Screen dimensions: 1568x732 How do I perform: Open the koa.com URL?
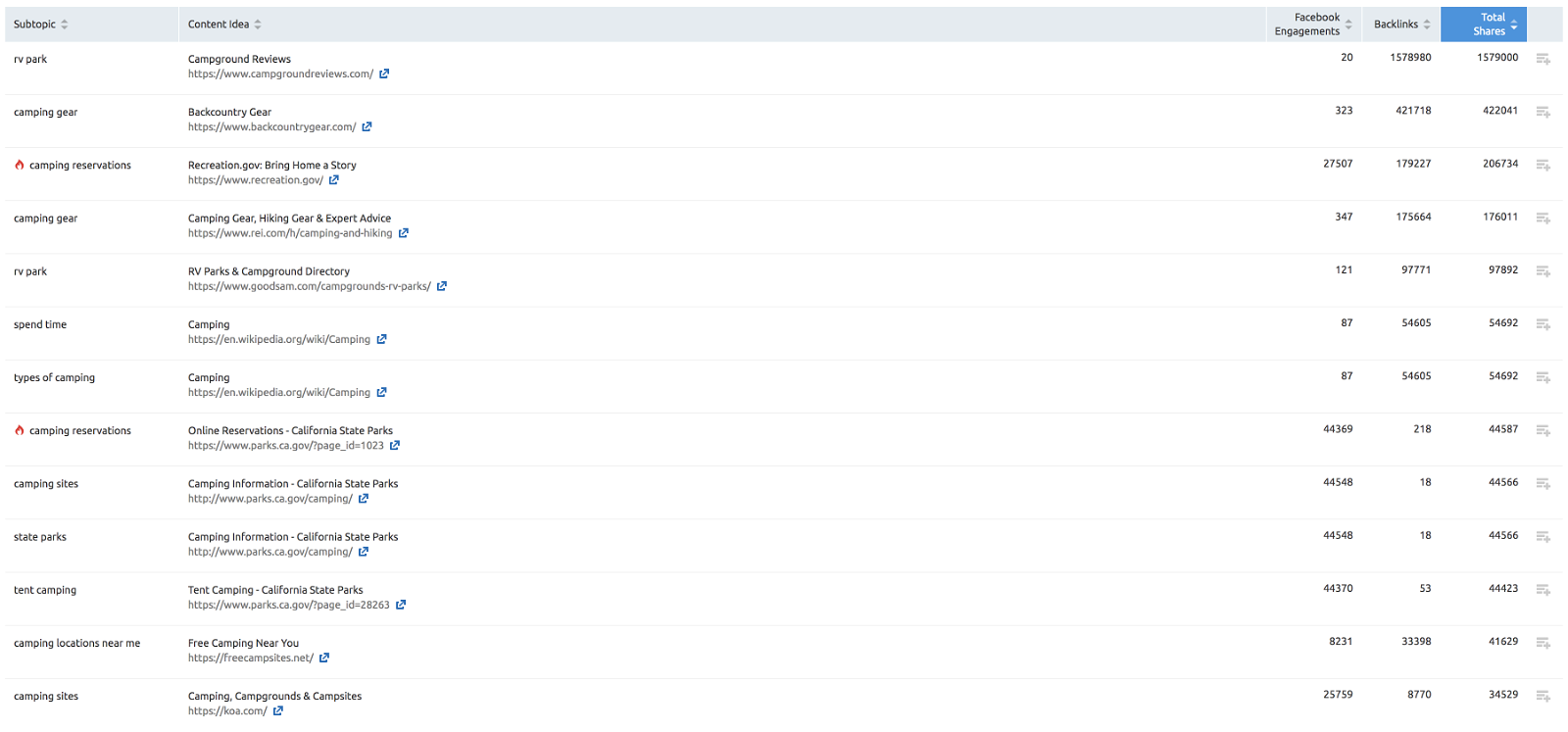227,710
